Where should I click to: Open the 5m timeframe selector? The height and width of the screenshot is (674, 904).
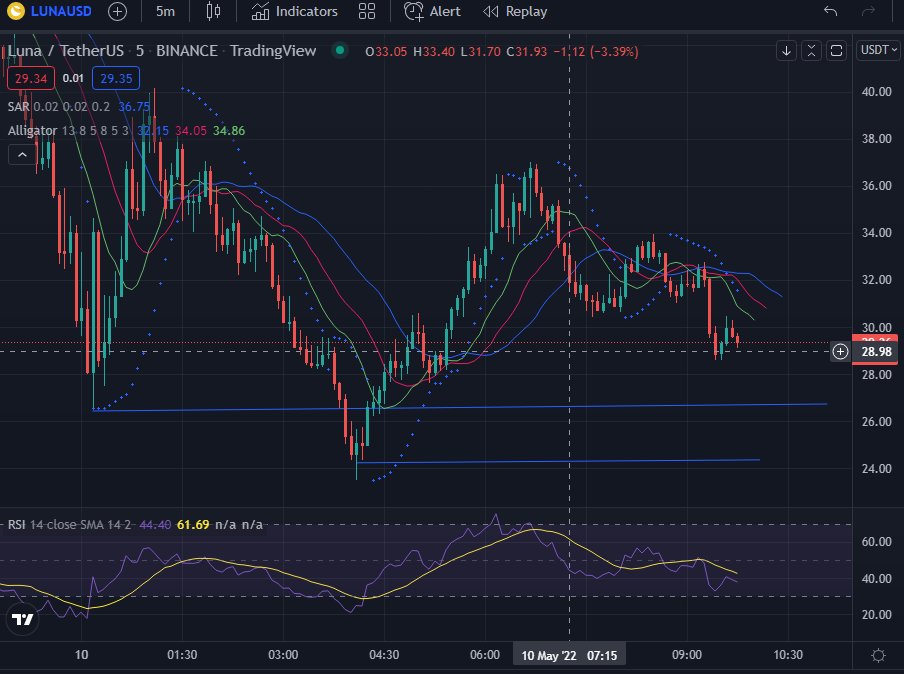pos(165,12)
